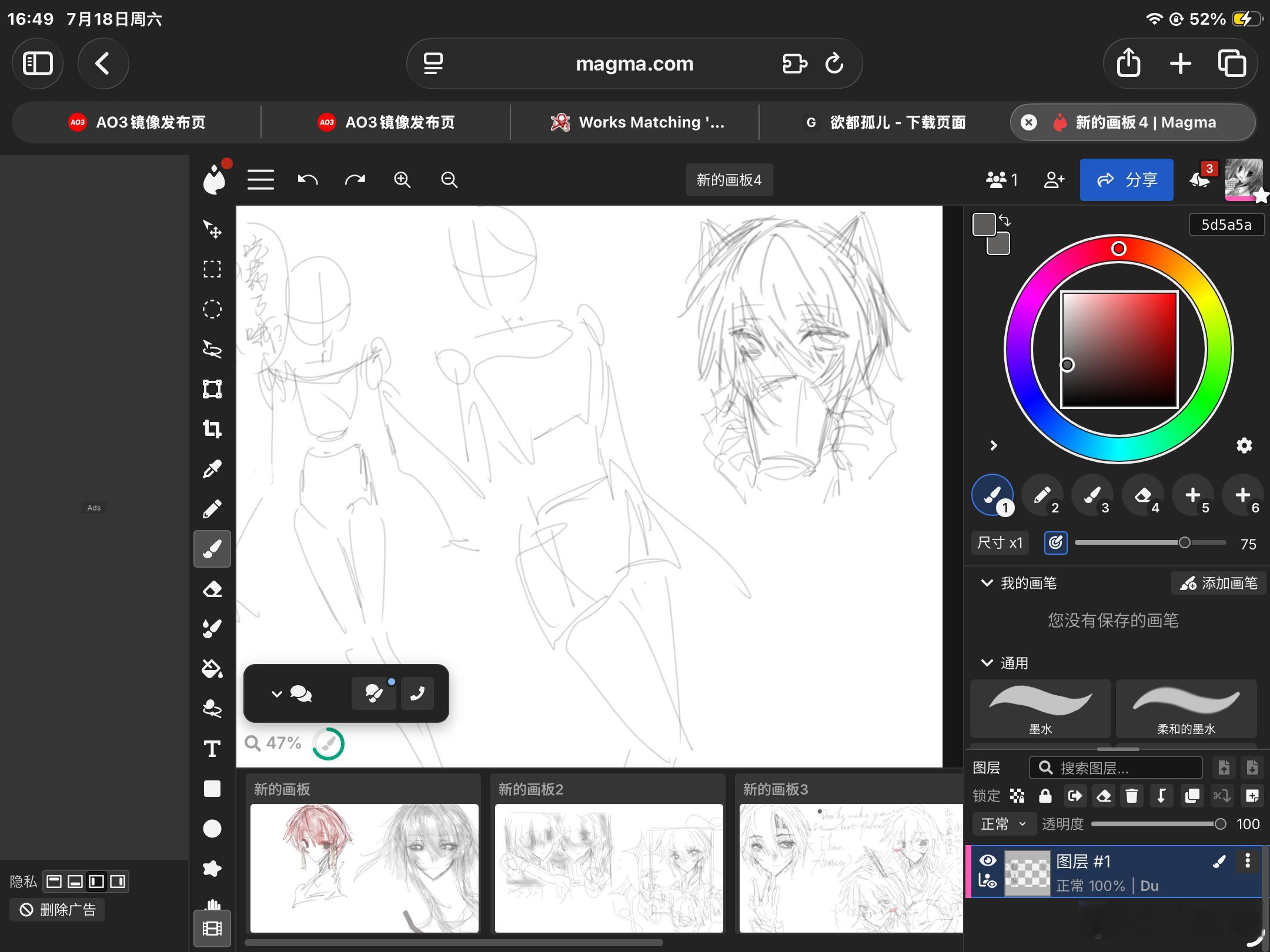Zoom in using the magnifier plus icon
Screen dimensions: 1270x952
402,180
